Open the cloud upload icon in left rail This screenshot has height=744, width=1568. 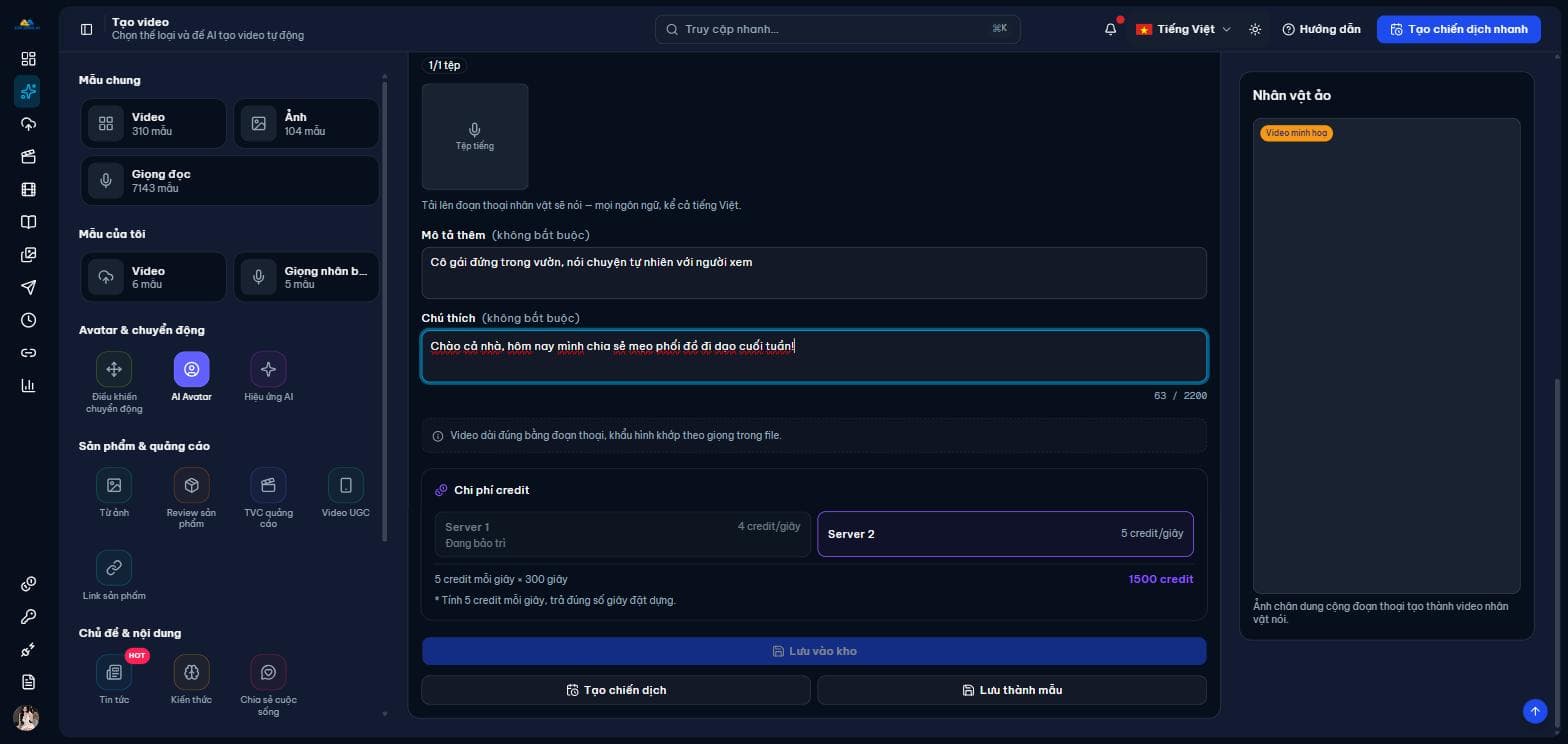pos(28,124)
